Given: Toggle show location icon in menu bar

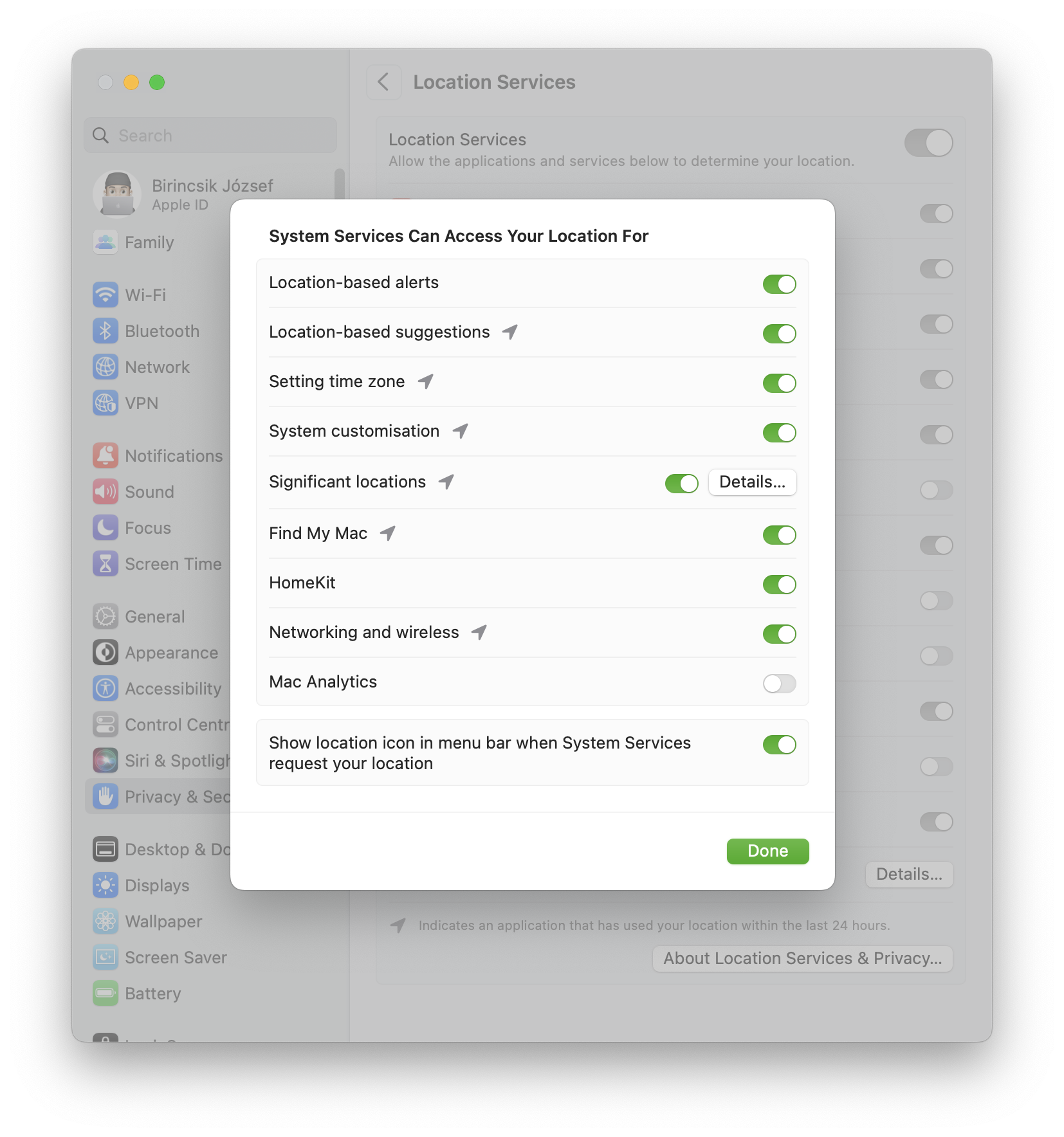Looking at the screenshot, I should pos(779,745).
